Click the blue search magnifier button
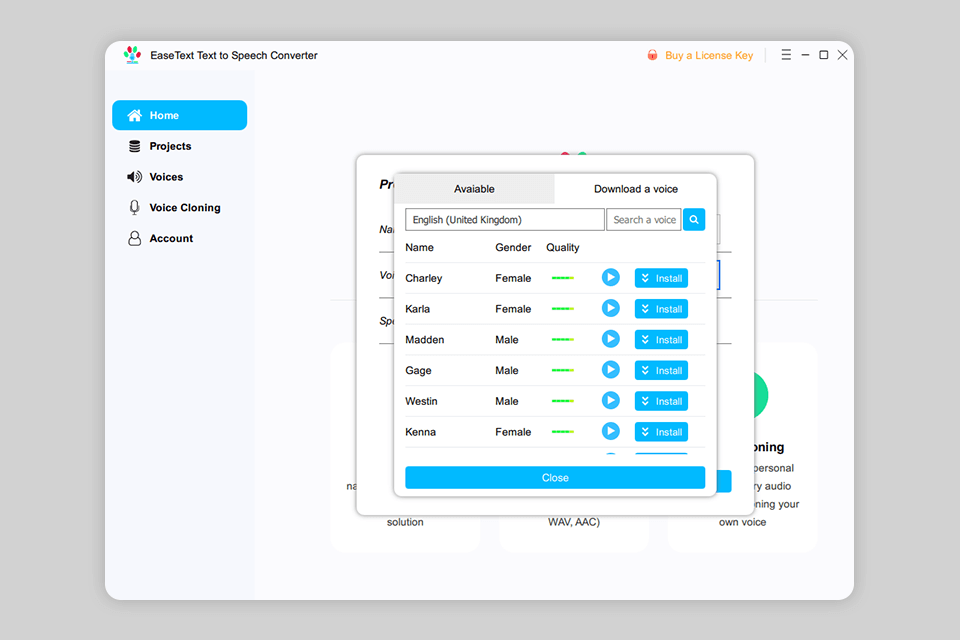960x640 pixels. (694, 219)
